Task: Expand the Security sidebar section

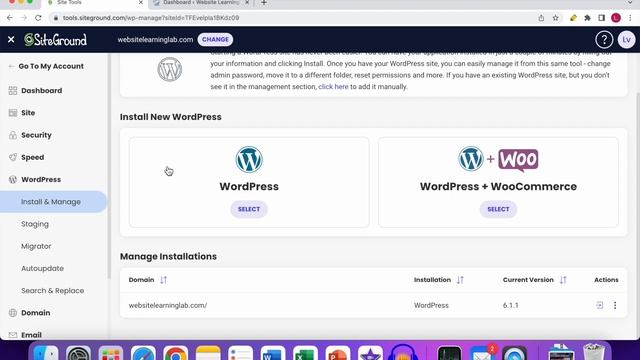Action: pyautogui.click(x=36, y=135)
